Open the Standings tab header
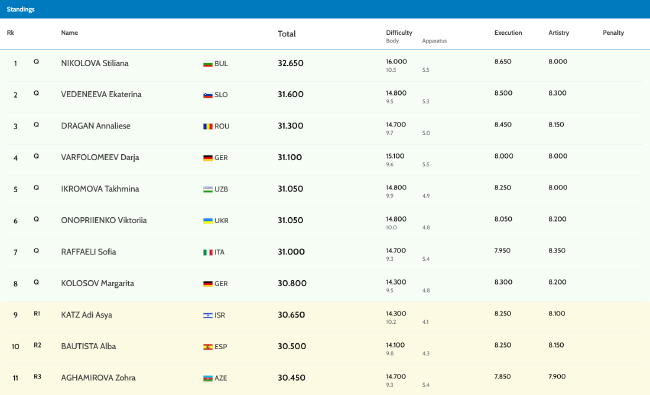Image resolution: width=650 pixels, height=395 pixels. tap(21, 9)
